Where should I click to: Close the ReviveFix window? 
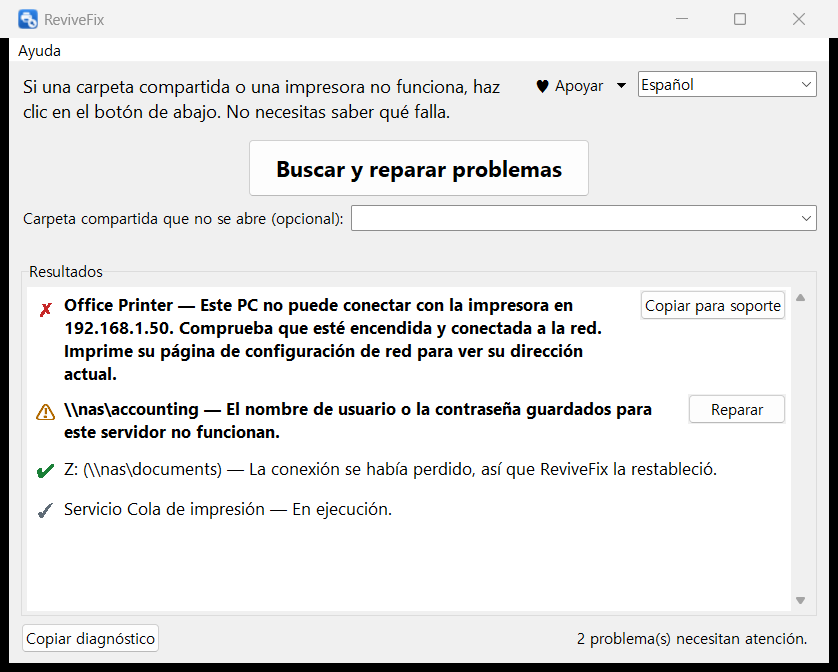(799, 19)
